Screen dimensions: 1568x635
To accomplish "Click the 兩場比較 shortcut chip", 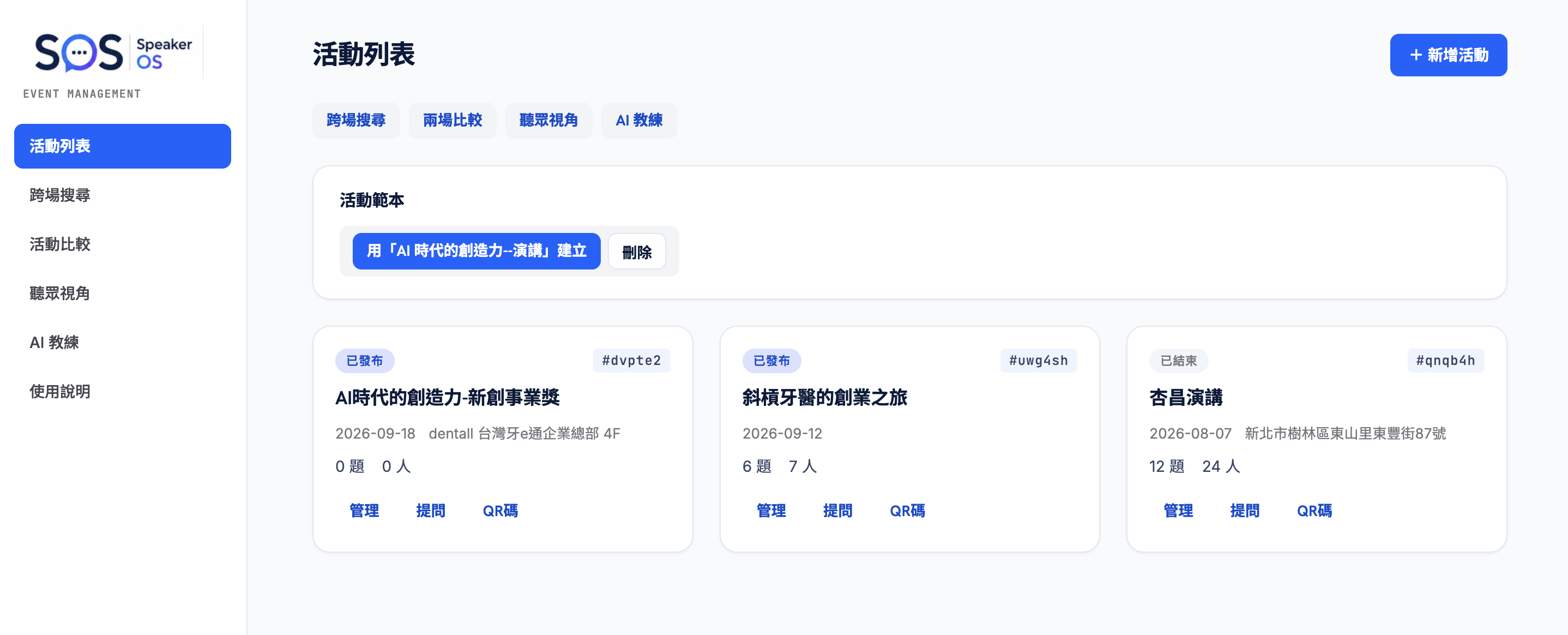I will click(x=453, y=121).
